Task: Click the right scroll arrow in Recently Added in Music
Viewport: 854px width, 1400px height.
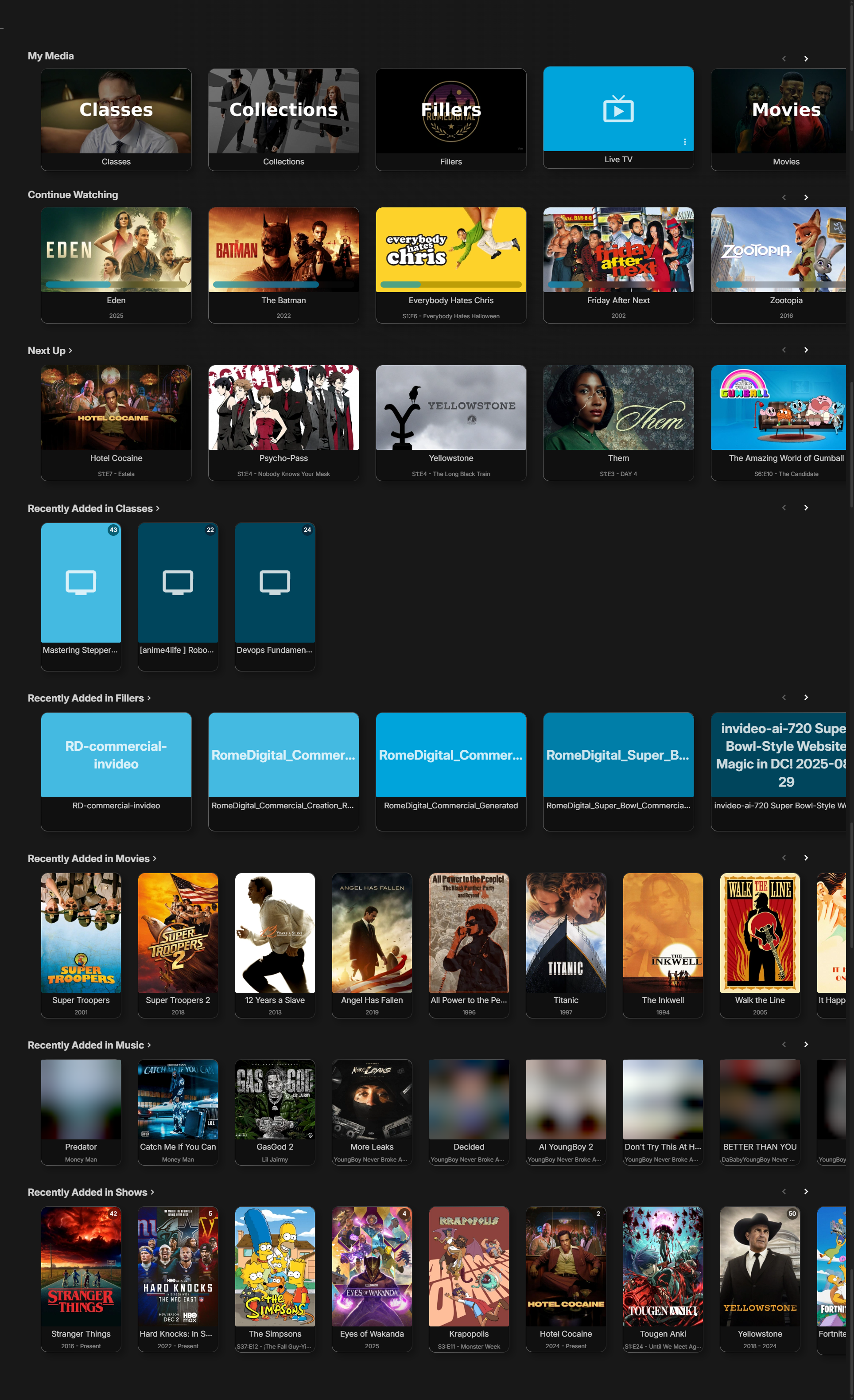Action: (x=806, y=1044)
